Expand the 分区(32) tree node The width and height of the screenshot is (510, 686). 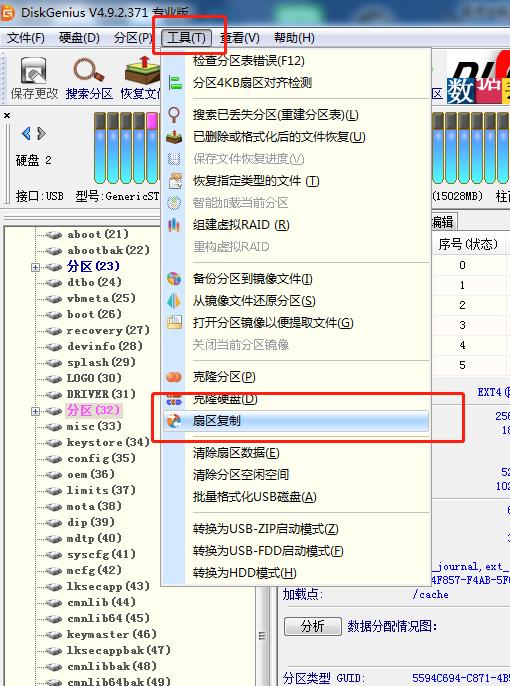(x=35, y=411)
